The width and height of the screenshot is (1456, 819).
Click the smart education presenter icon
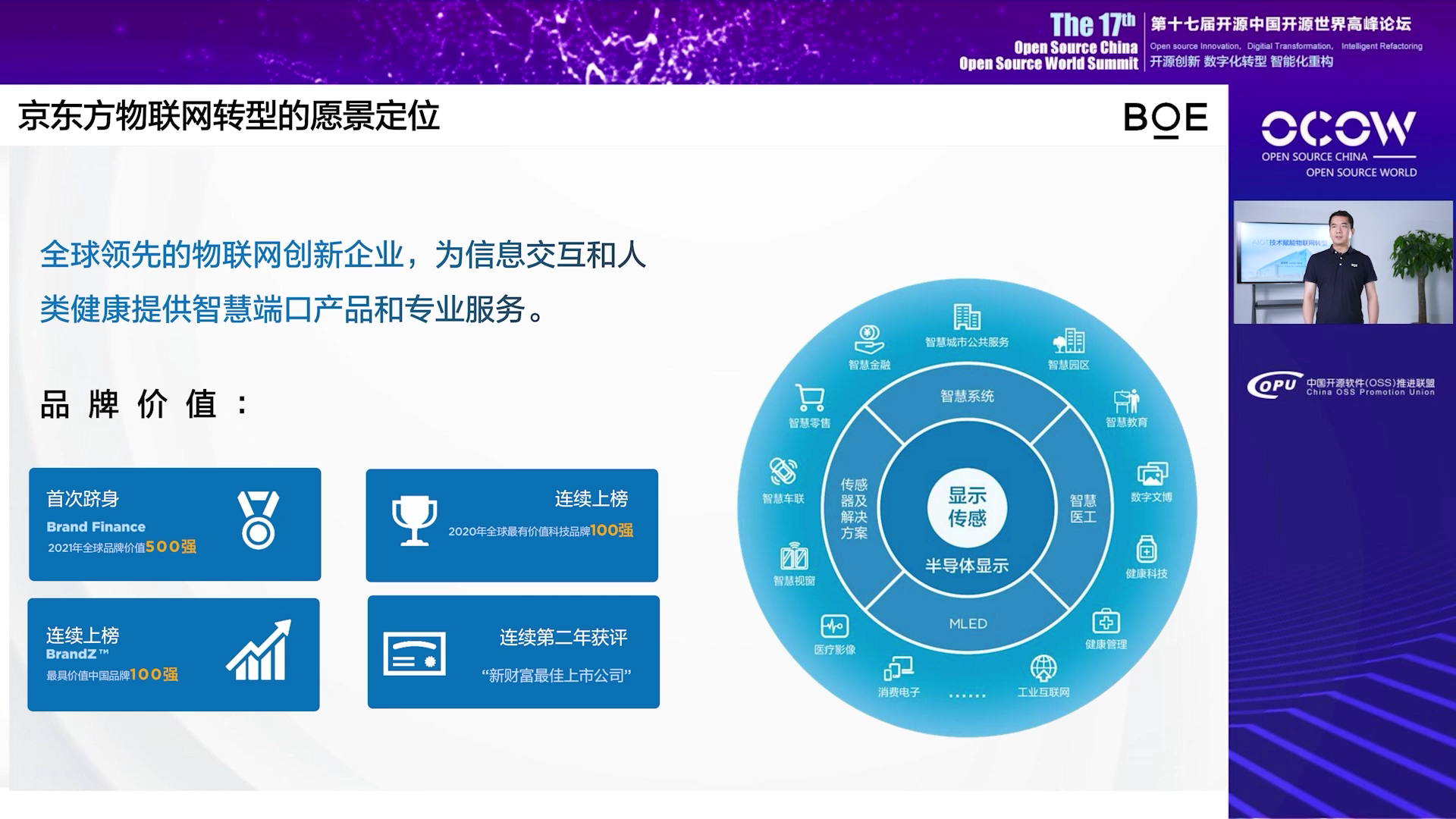coord(1126,400)
